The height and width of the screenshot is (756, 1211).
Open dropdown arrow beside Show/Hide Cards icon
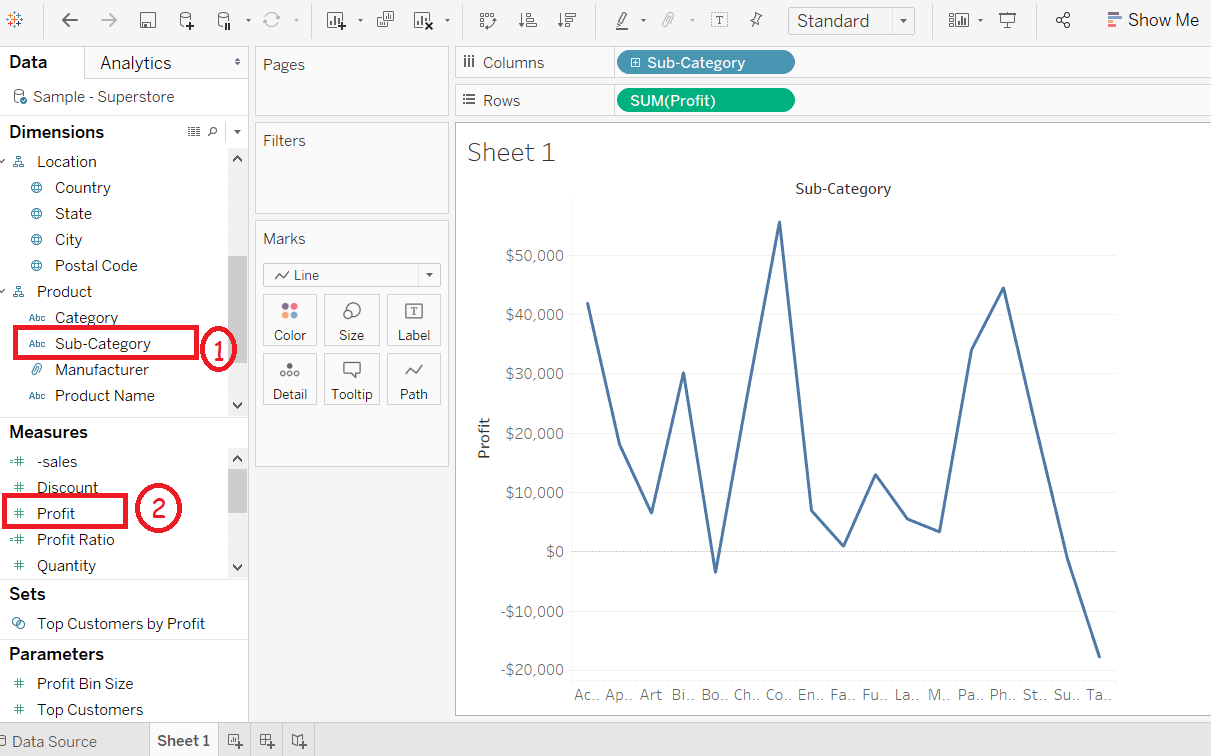pyautogui.click(x=981, y=21)
